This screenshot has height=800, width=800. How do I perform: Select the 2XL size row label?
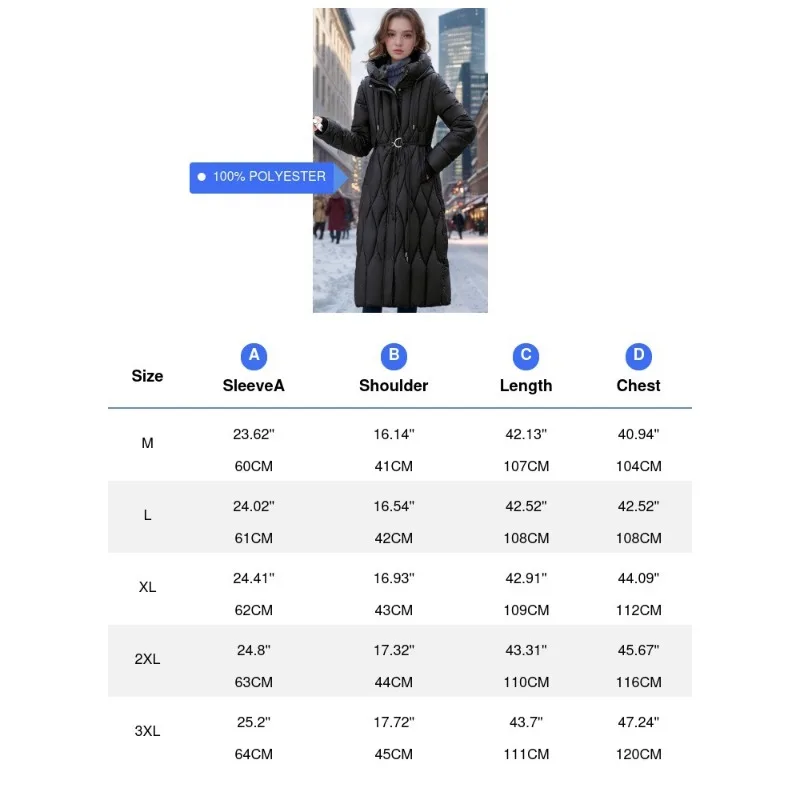147,658
